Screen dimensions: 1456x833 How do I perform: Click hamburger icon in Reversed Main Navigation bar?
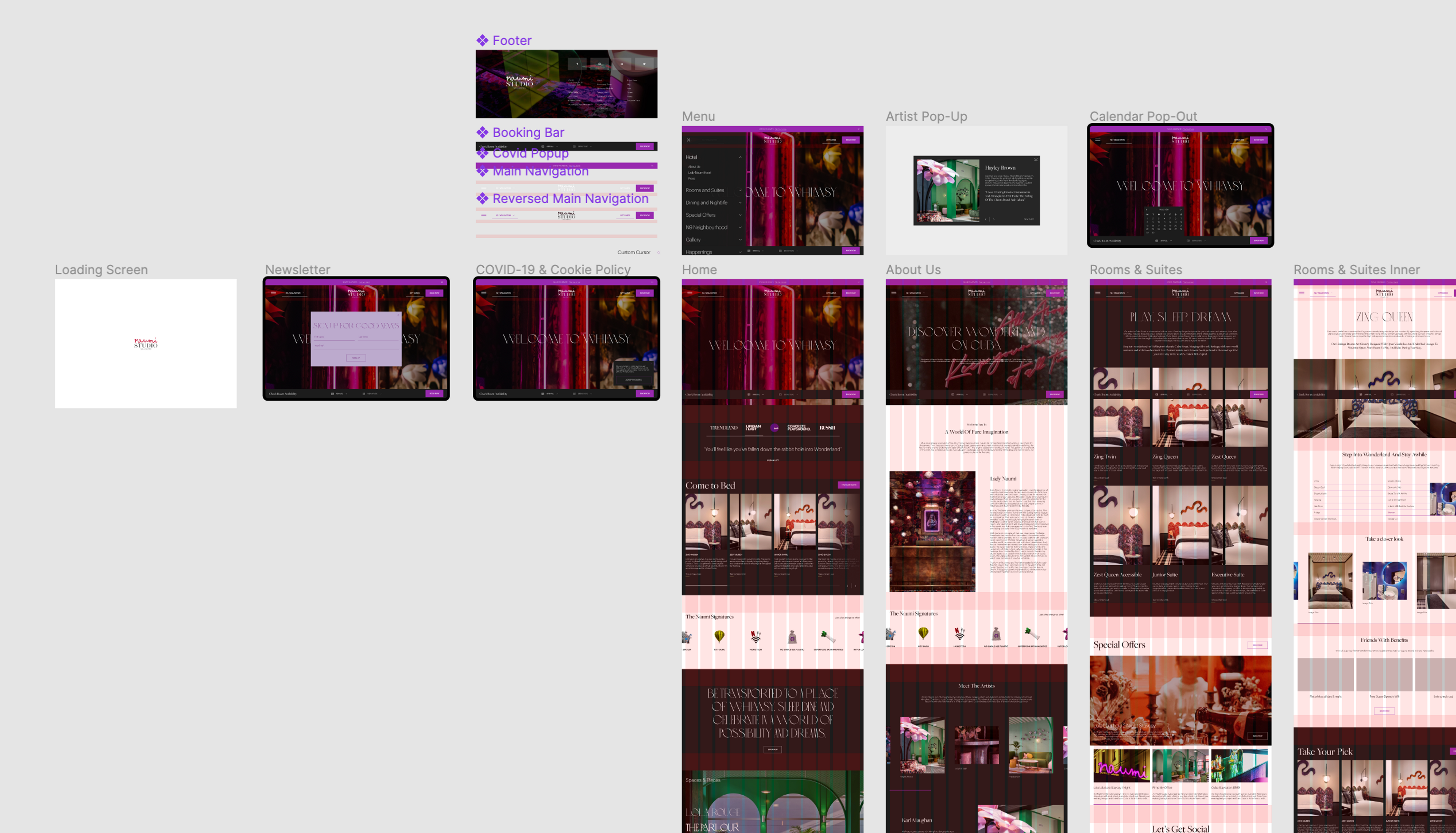[484, 215]
